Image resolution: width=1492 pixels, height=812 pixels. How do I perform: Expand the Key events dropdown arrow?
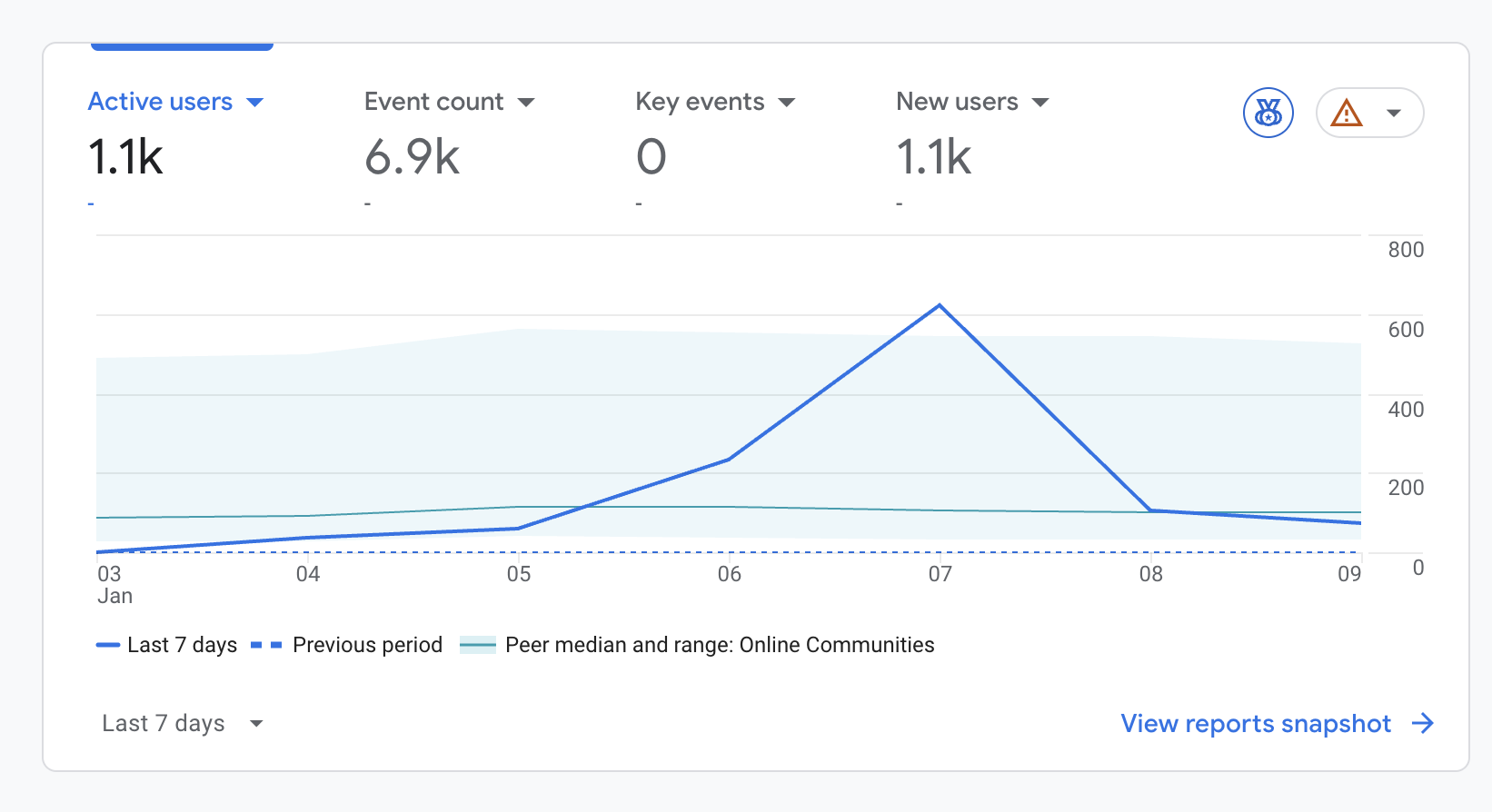[787, 103]
